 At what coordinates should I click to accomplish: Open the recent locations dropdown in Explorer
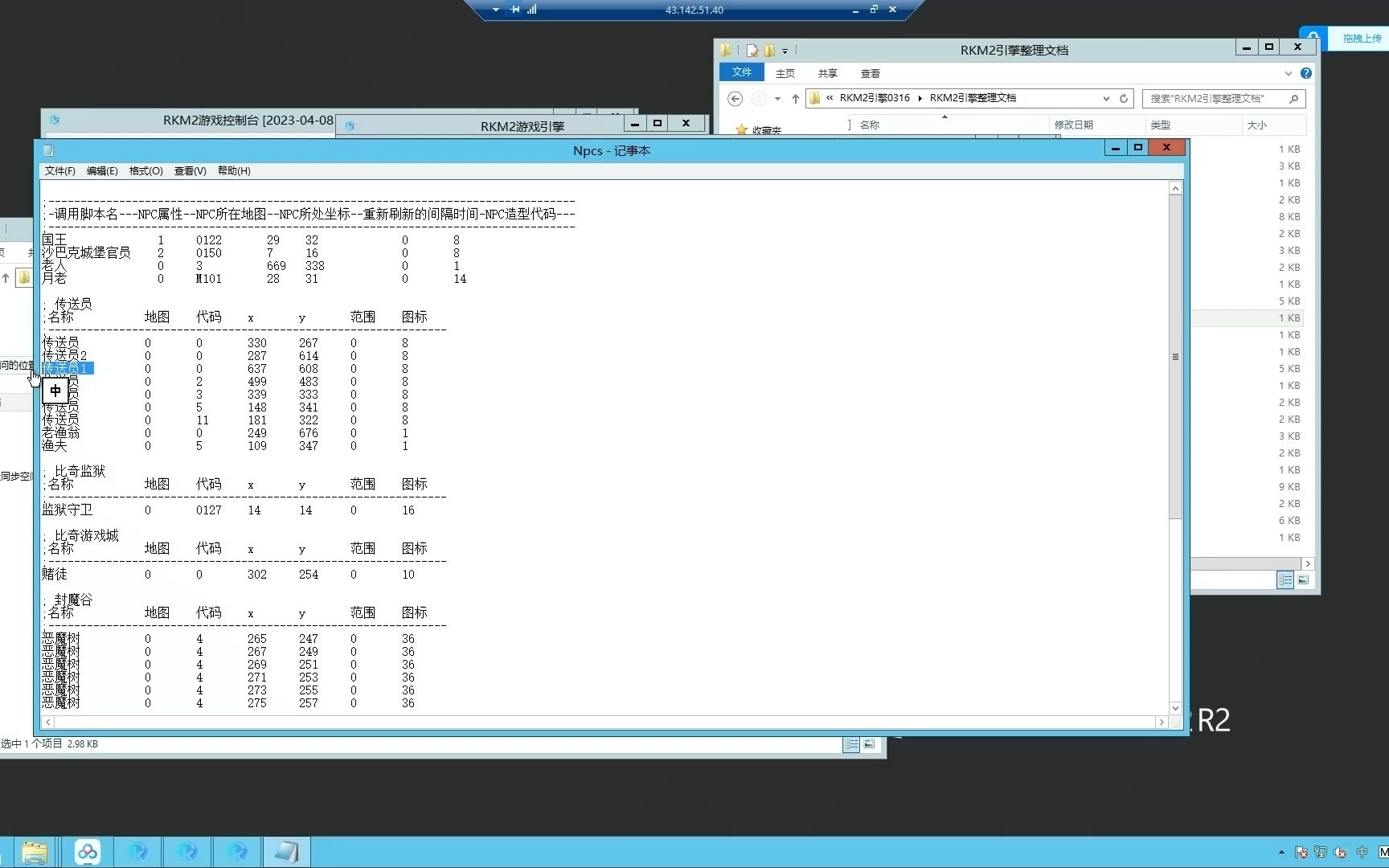tap(777, 99)
